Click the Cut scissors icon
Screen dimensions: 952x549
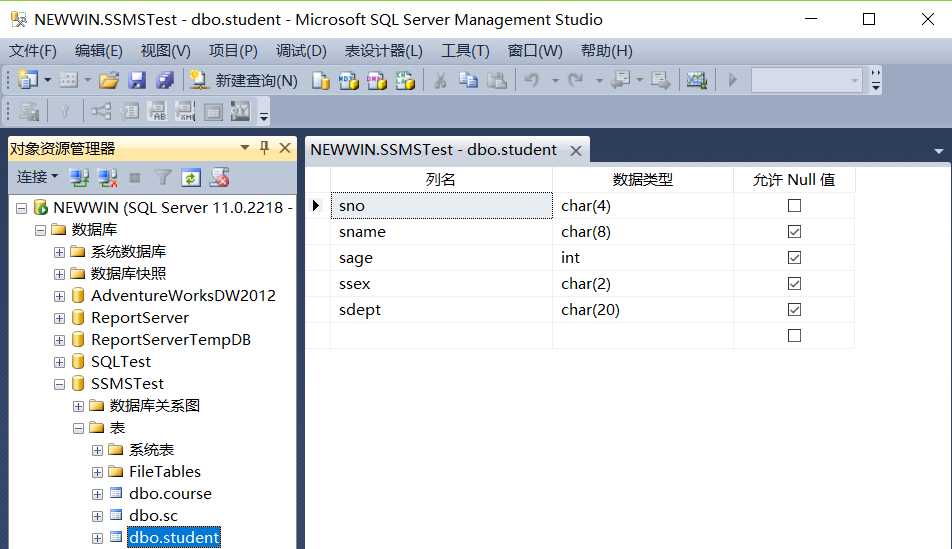[440, 80]
